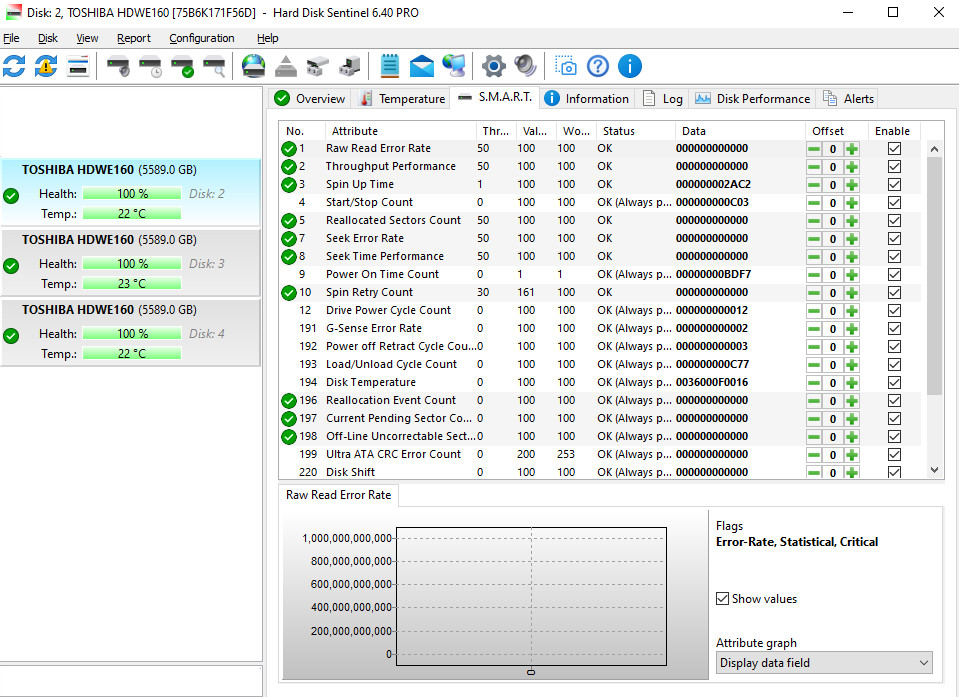959x697 pixels.
Task: Switch to the Information tab
Action: tap(587, 98)
